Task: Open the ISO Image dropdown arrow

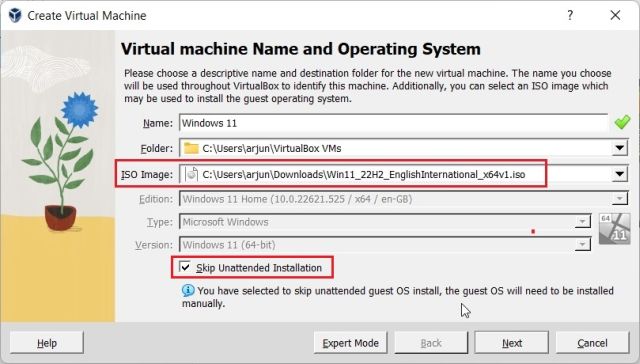Action: [x=620, y=174]
